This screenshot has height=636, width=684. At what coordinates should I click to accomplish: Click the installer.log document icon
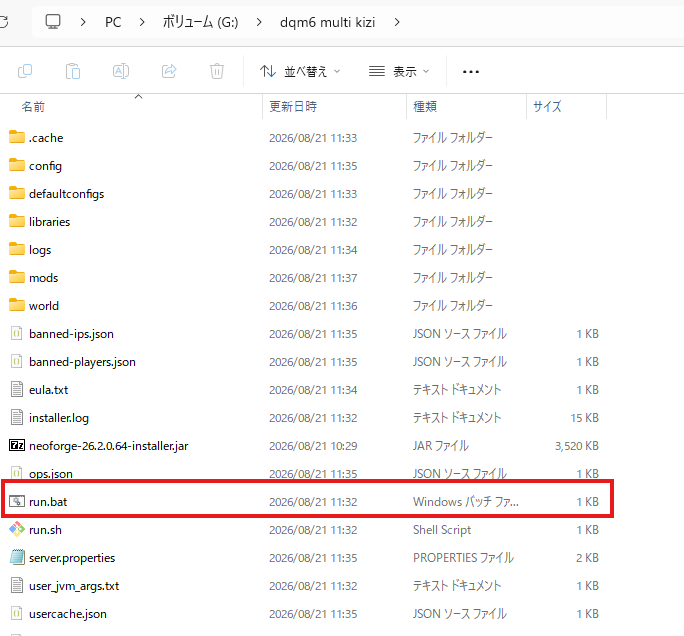17,417
